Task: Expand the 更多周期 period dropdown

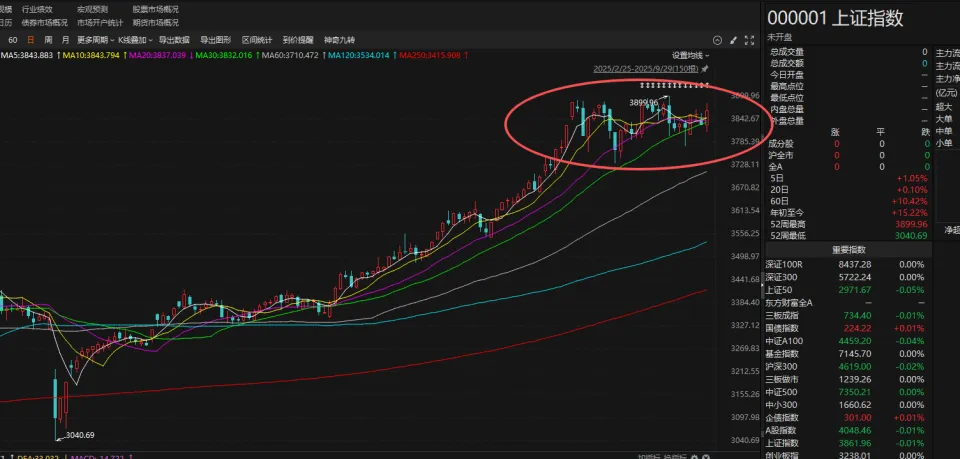Action: point(94,39)
